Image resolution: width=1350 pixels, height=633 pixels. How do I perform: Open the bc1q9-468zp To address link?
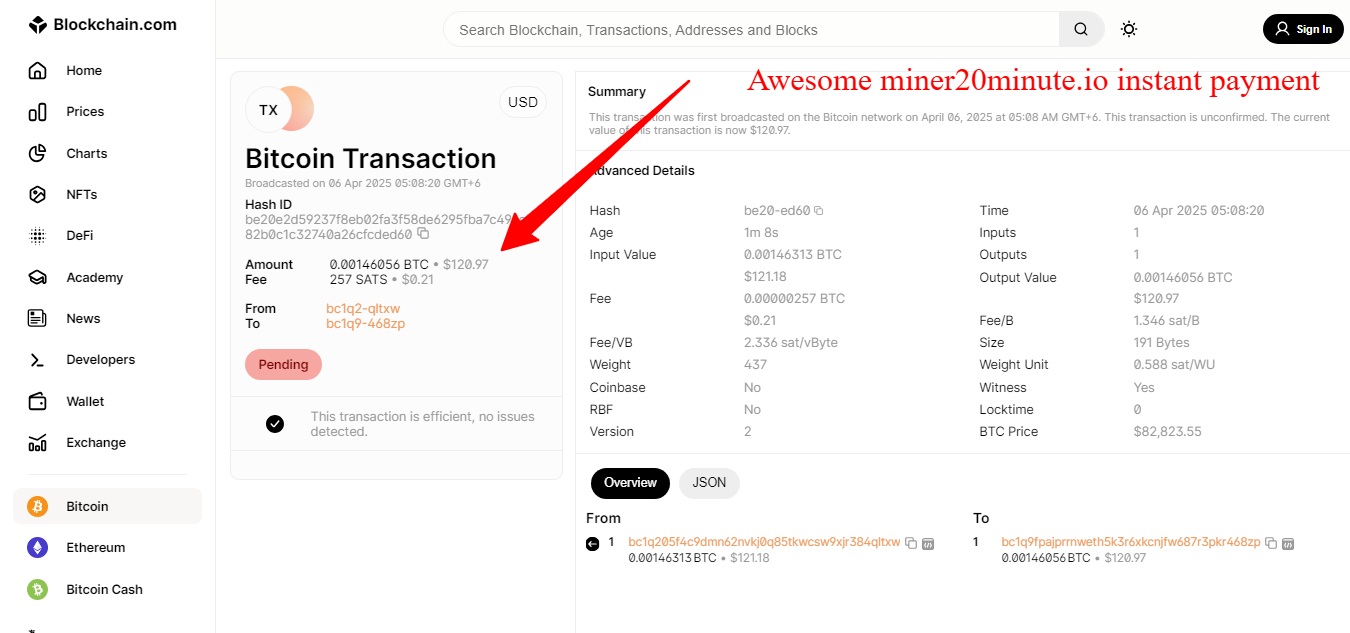coord(365,324)
